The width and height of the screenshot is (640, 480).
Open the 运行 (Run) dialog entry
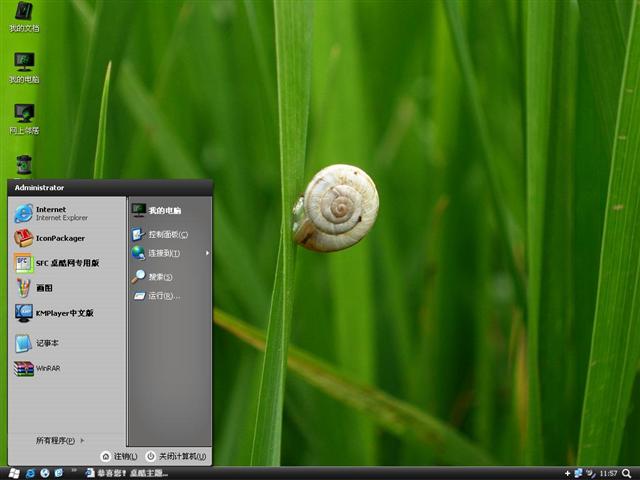point(162,296)
